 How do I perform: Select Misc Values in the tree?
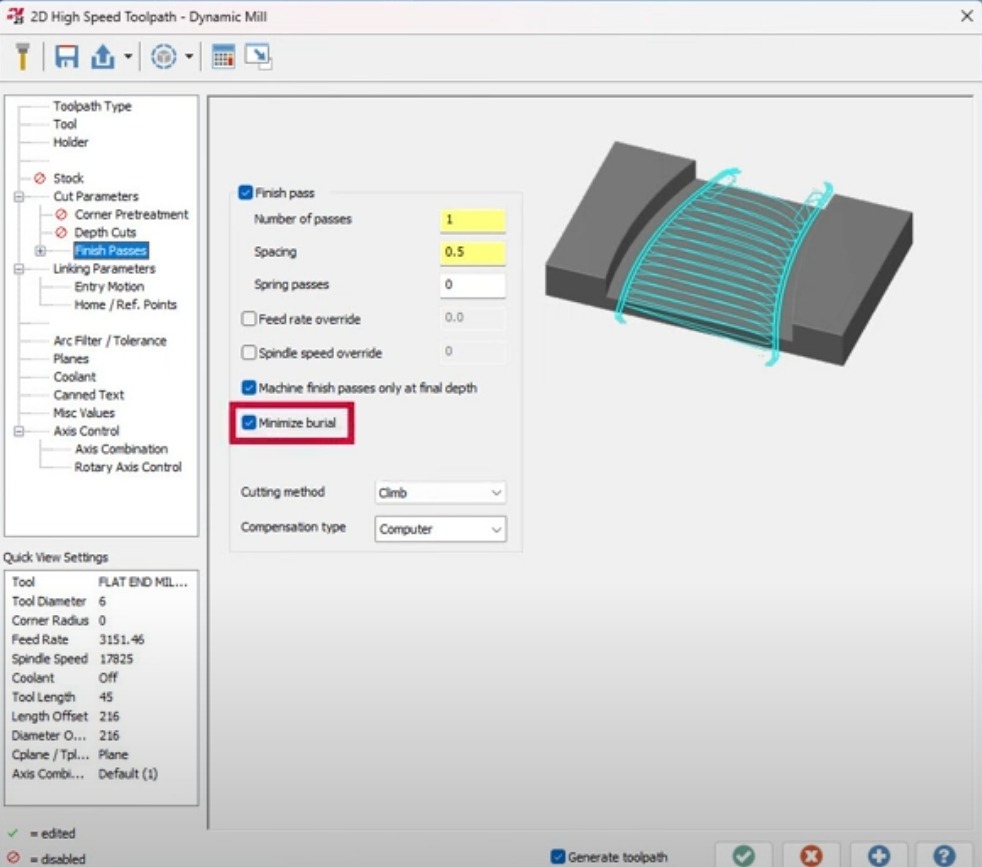pos(84,413)
